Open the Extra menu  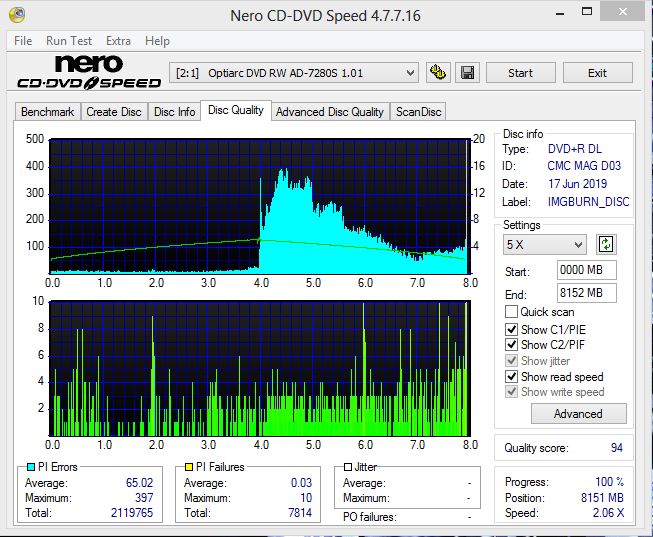coord(118,41)
